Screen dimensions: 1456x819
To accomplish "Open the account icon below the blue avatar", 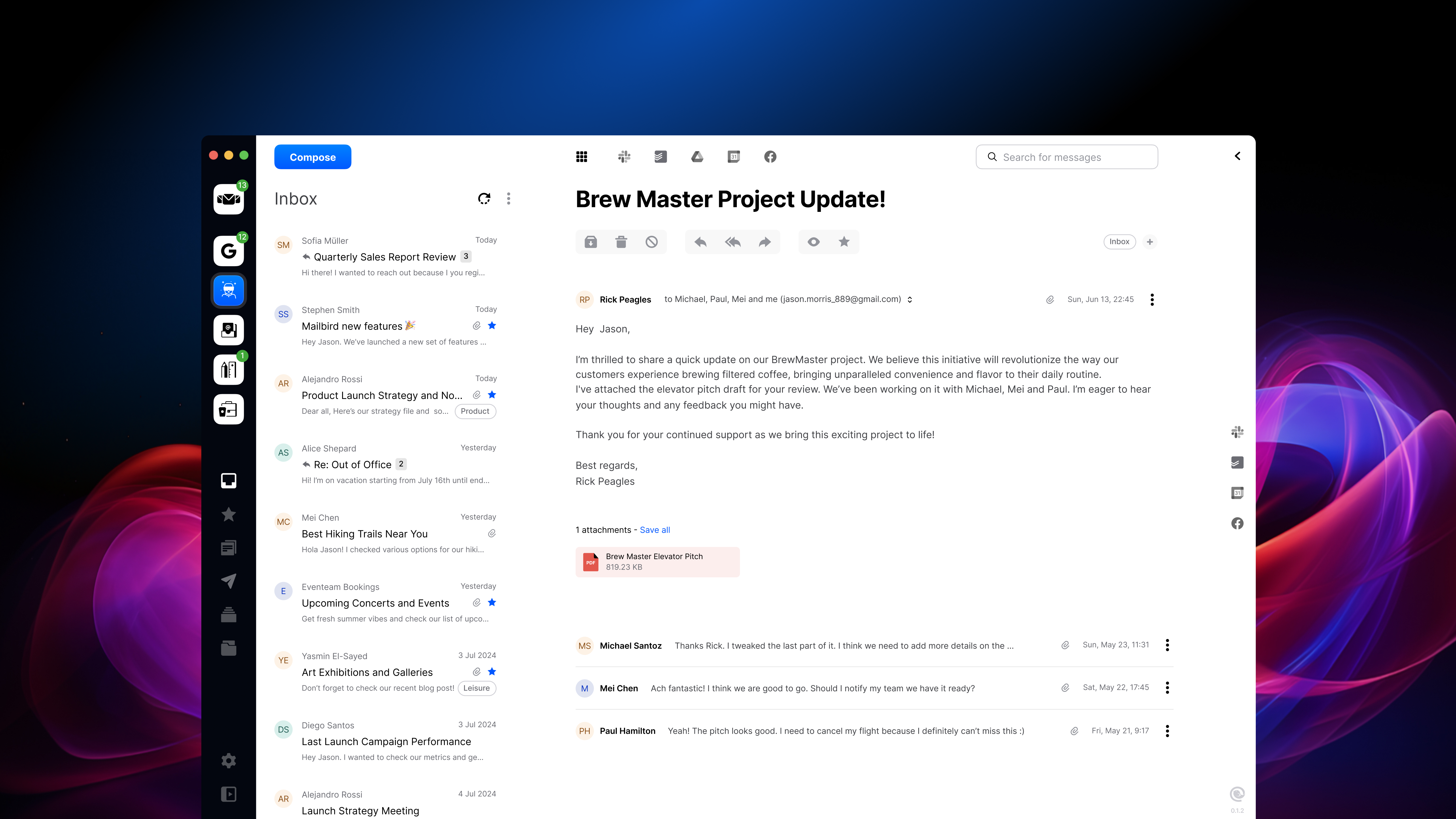I will pos(228,330).
